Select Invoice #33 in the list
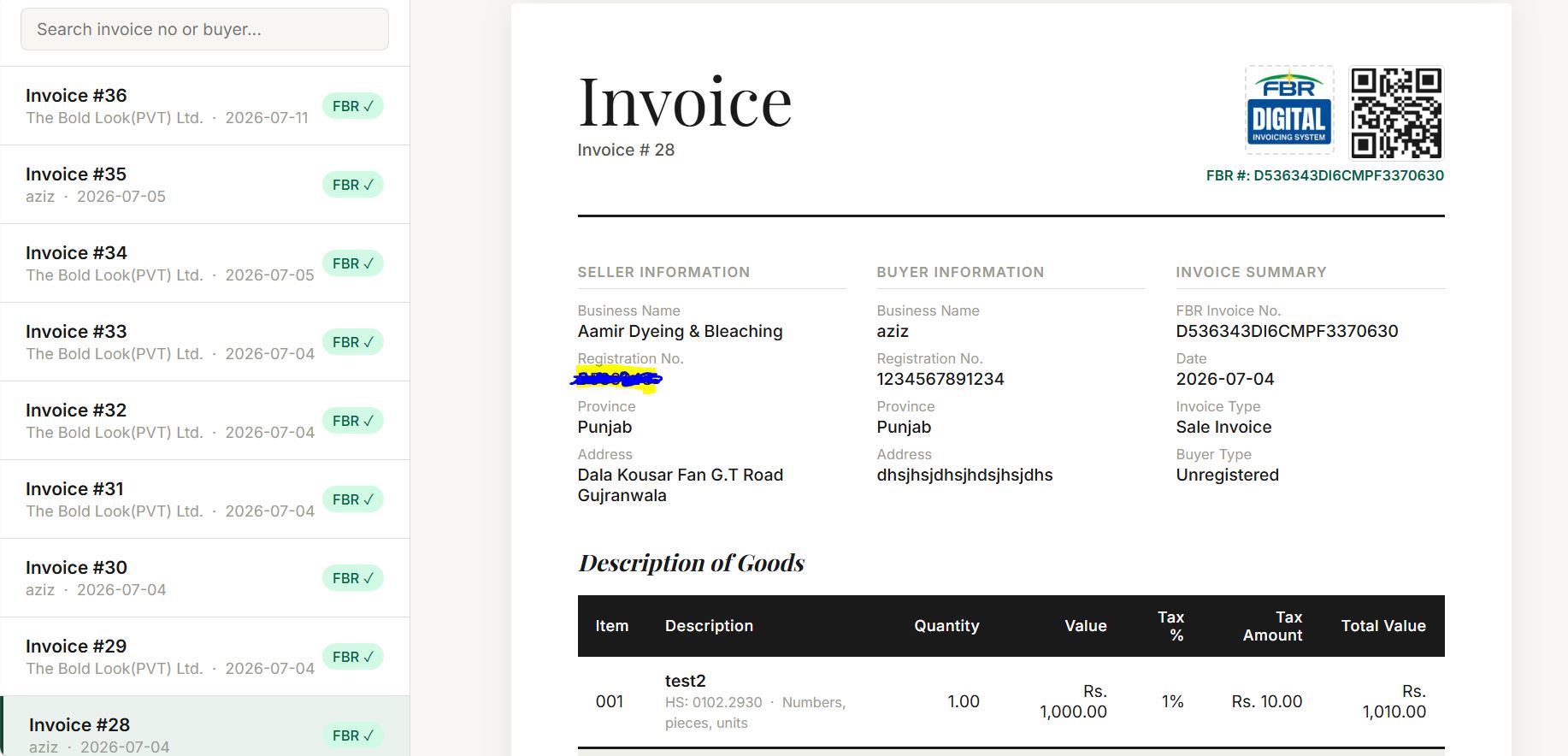Viewport: 1568px width, 756px height. [x=204, y=342]
